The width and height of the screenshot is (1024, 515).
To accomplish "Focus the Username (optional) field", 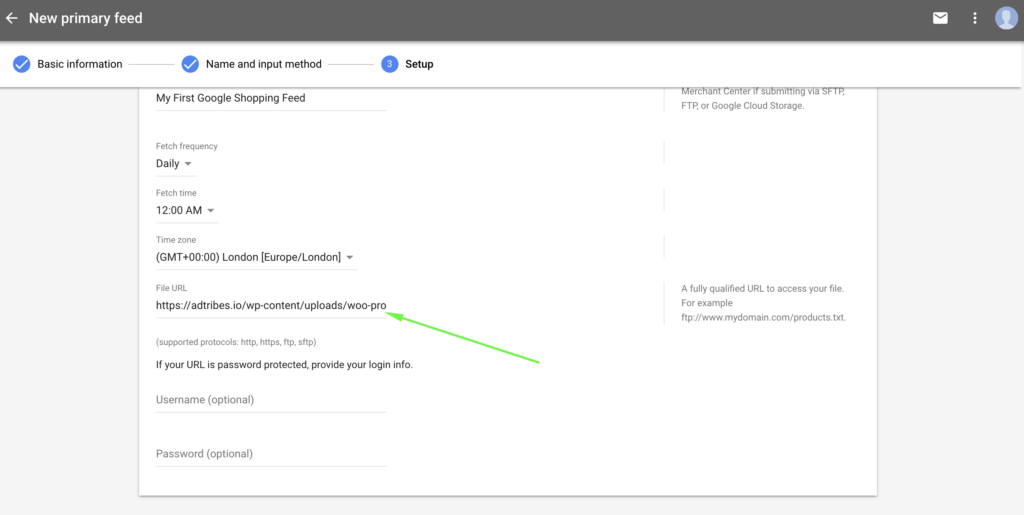I will 270,400.
